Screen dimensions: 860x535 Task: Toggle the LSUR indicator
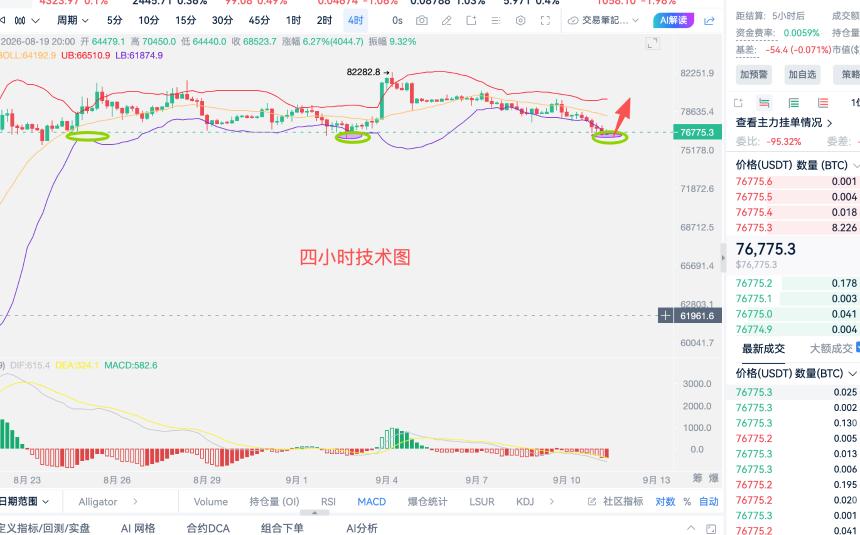482,502
